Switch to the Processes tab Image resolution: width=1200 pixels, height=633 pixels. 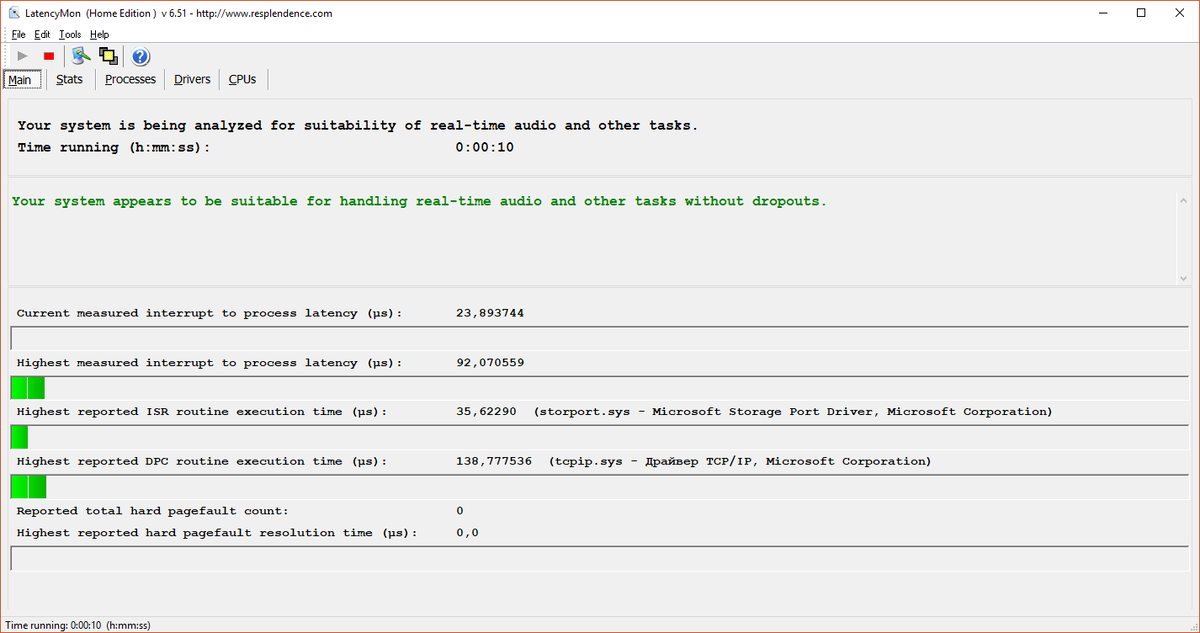tap(130, 79)
